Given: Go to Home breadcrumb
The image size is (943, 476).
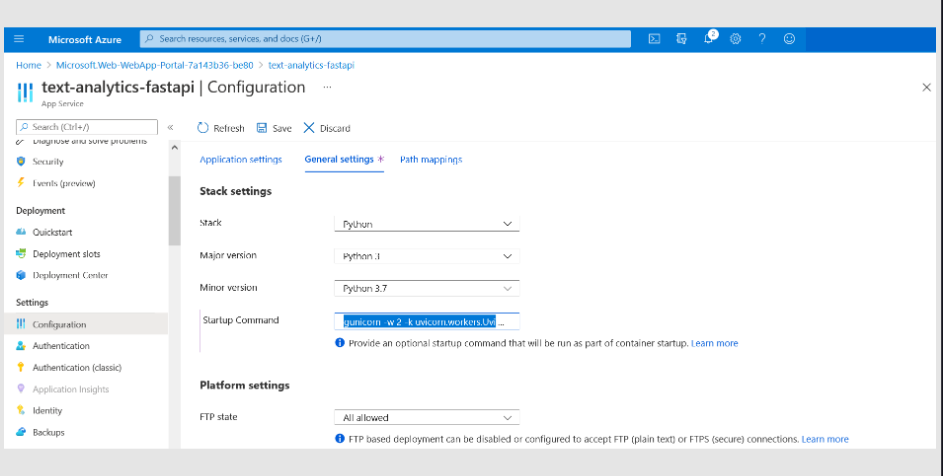Looking at the screenshot, I should tap(28, 65).
